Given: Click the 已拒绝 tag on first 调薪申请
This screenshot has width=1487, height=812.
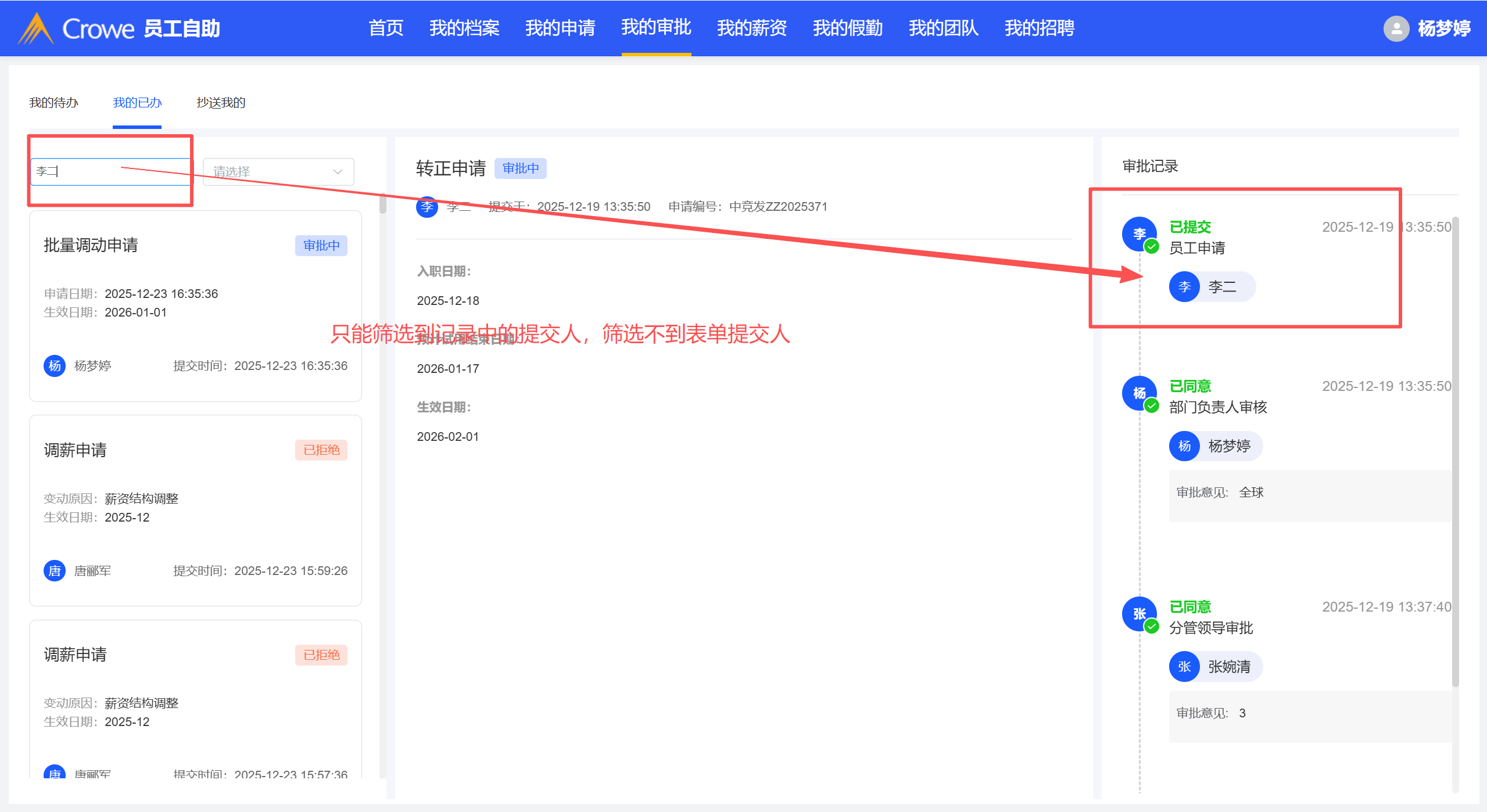Looking at the screenshot, I should pyautogui.click(x=321, y=450).
